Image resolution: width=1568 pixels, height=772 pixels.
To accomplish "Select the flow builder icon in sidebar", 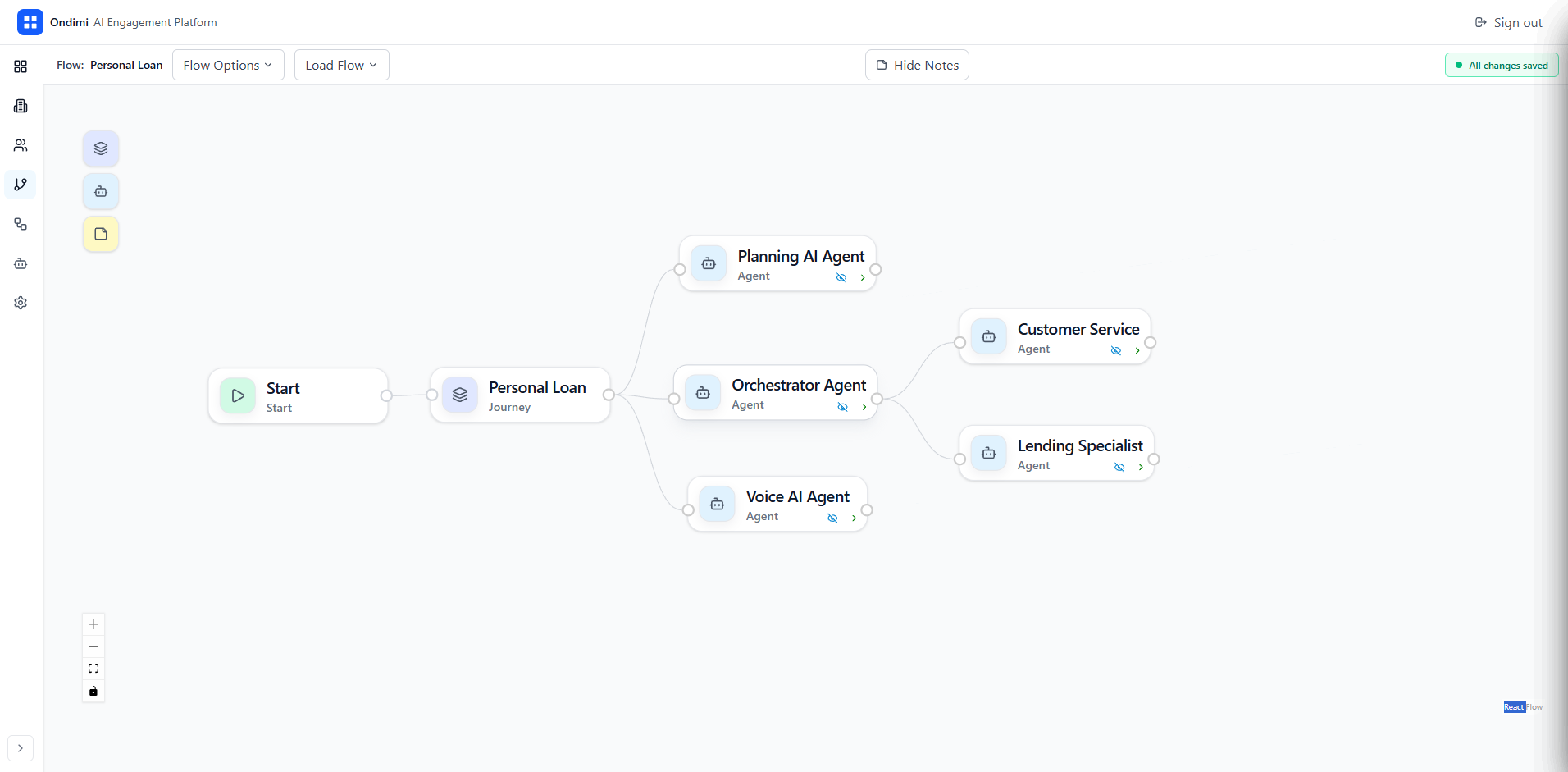I will [21, 185].
